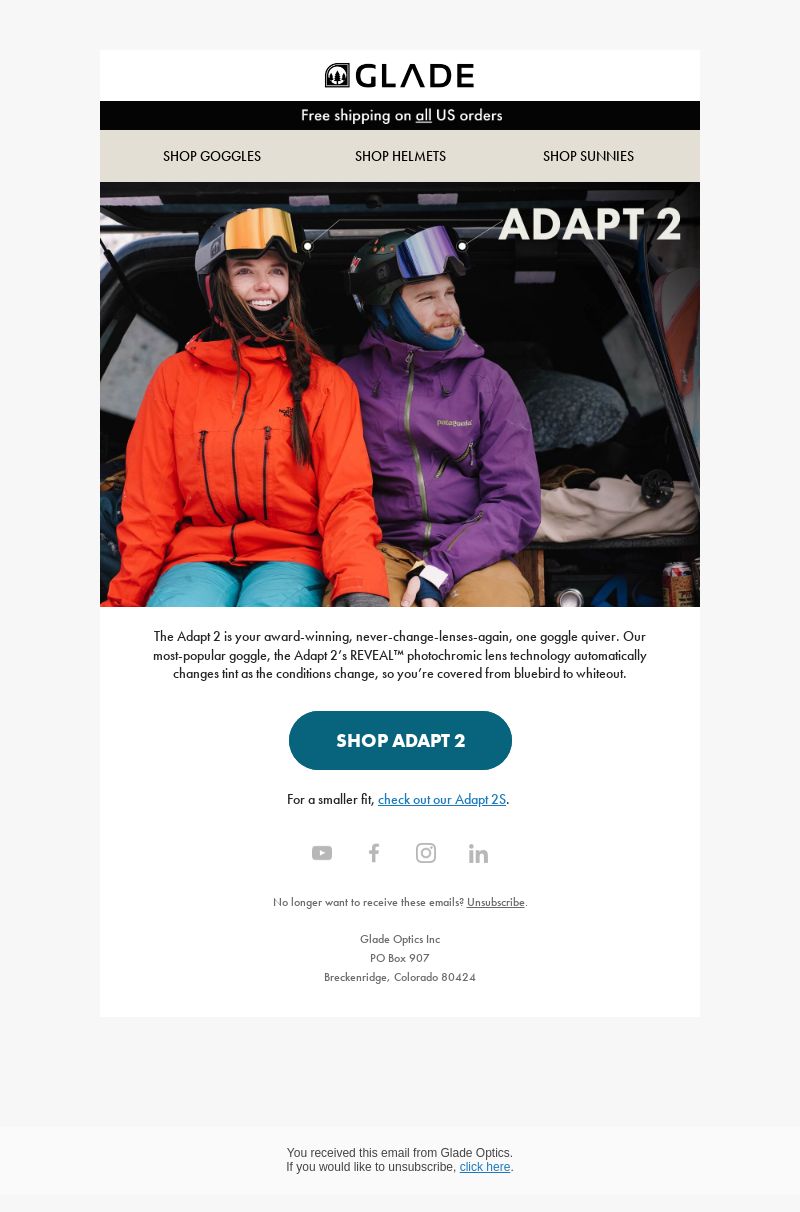Click the Adapt 2 description paragraph
The height and width of the screenshot is (1212, 800).
[400, 655]
